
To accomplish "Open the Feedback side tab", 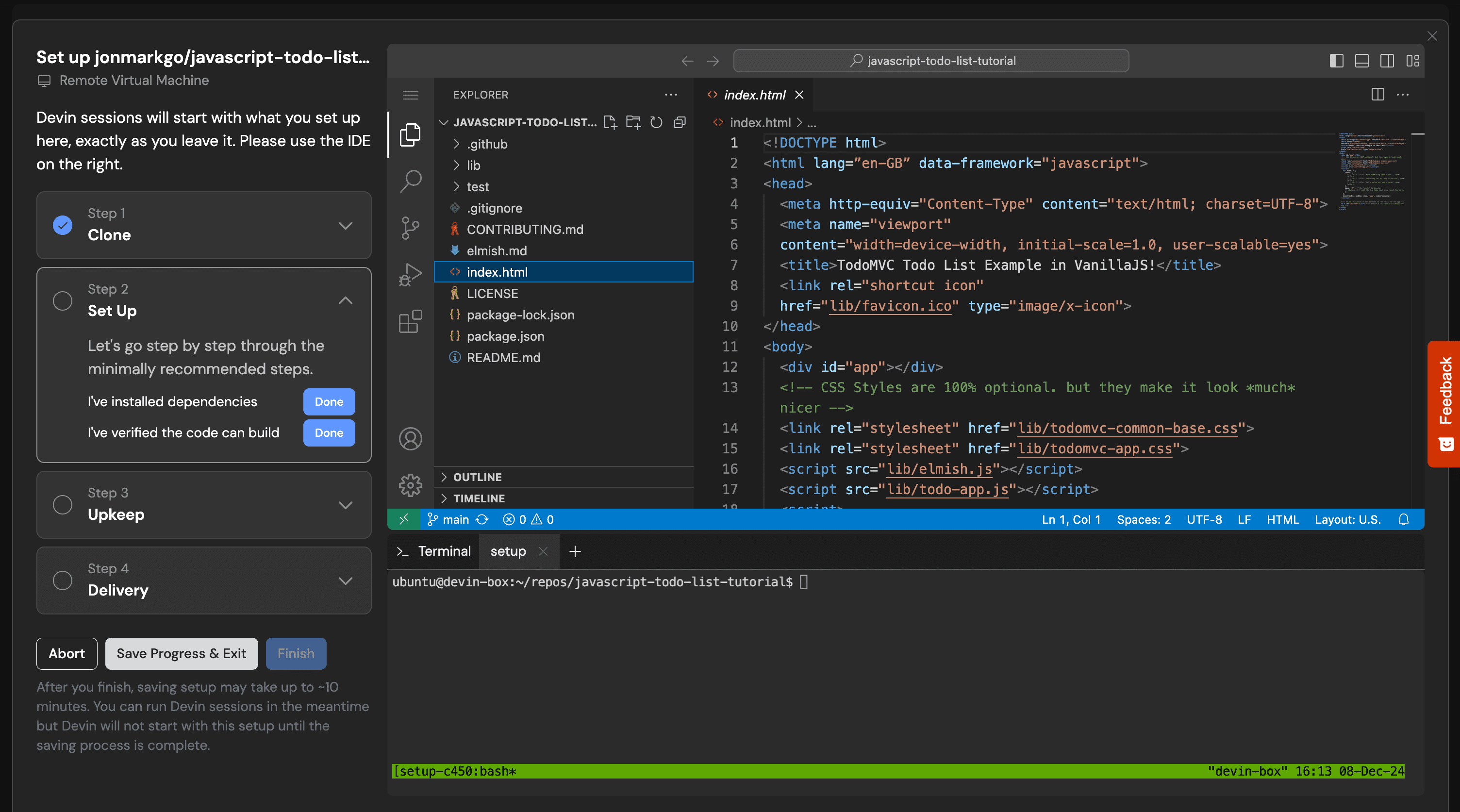I will (x=1444, y=404).
